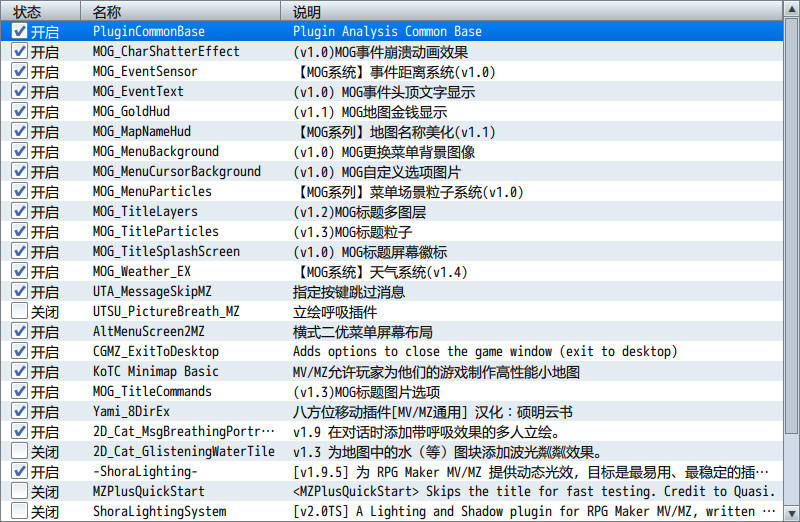The height and width of the screenshot is (522, 800).
Task: Sort by the 名称 column header
Action: [x=181, y=11]
